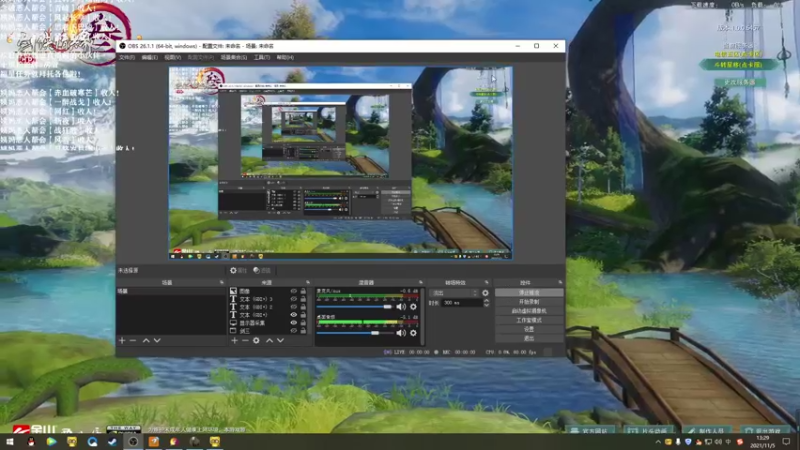
Task: Toggle visibility of 文本 (GDI+) 2 source
Action: click(293, 307)
